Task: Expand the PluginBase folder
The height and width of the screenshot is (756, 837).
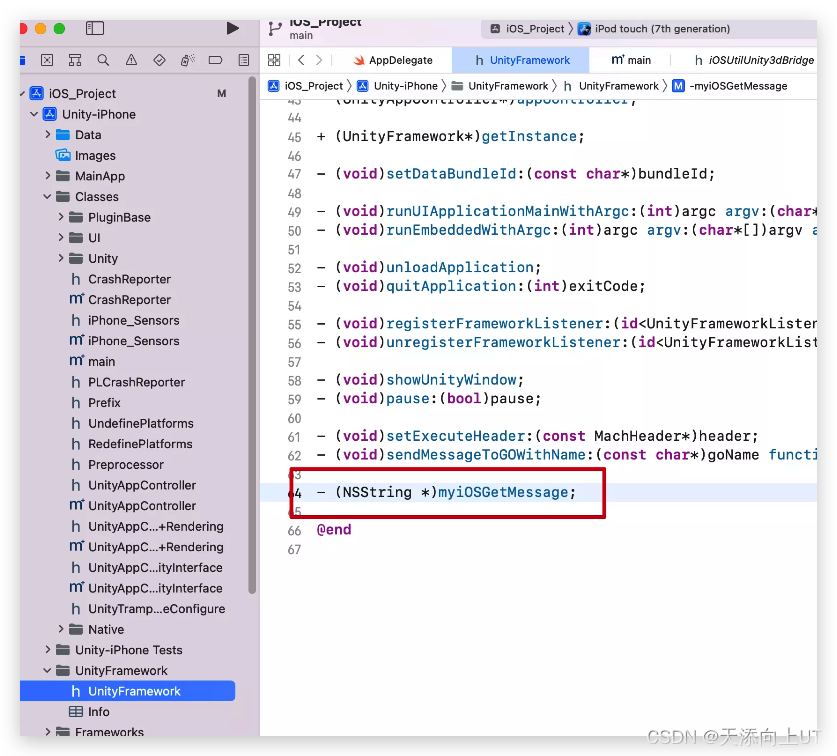Action: pos(61,217)
